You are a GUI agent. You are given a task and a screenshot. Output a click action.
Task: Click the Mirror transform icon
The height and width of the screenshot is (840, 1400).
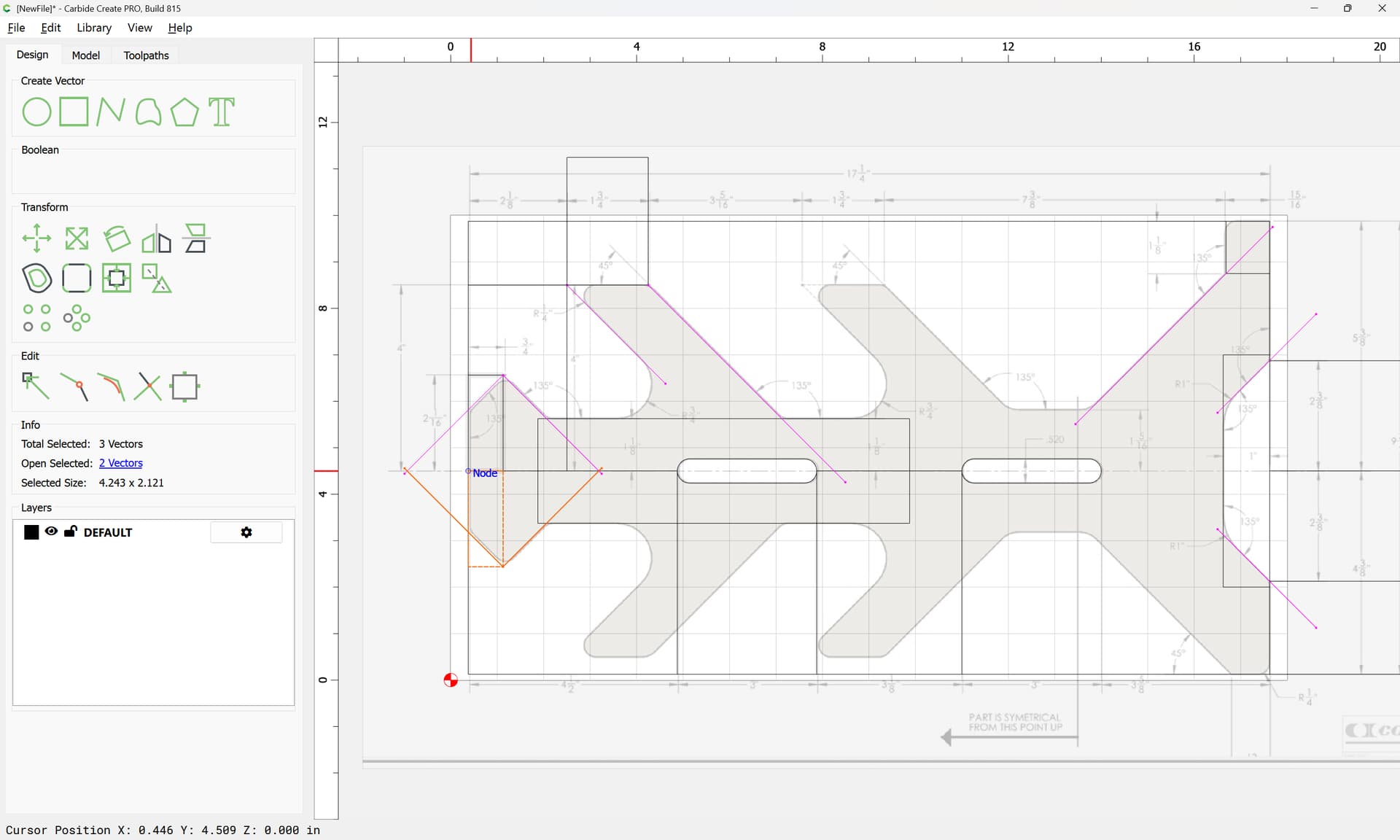pyautogui.click(x=156, y=238)
